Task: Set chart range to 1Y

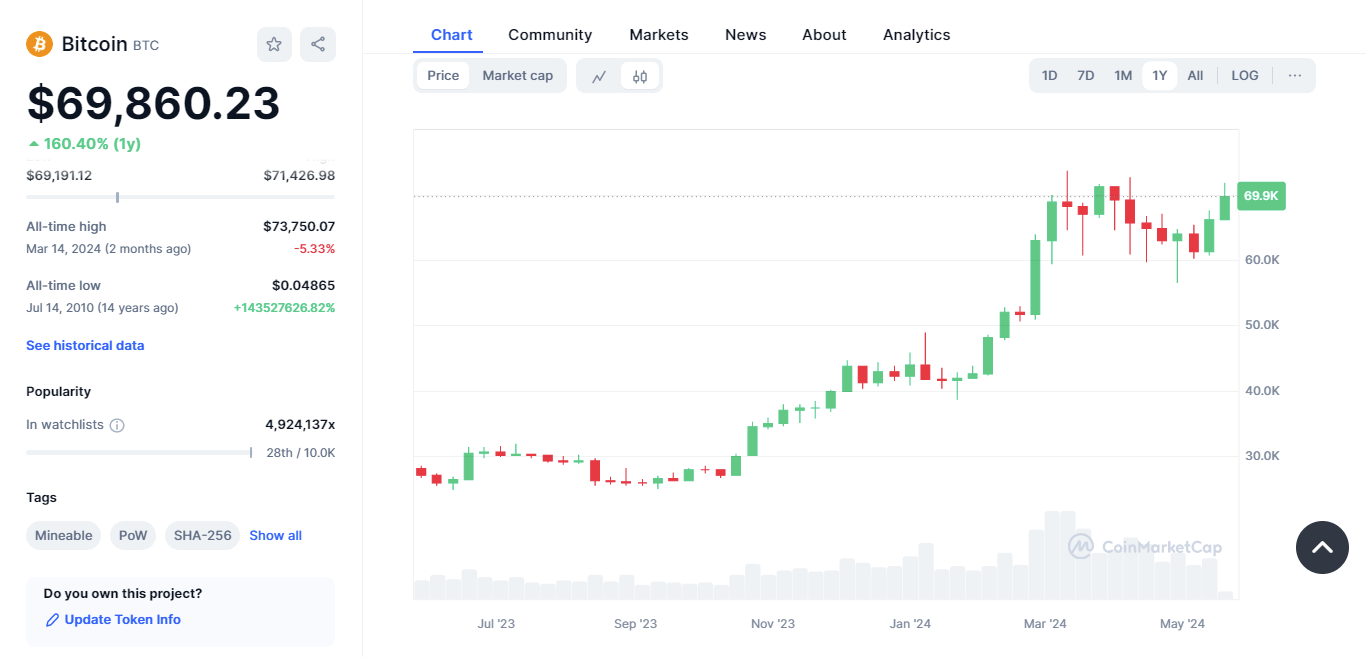Action: coord(1159,75)
